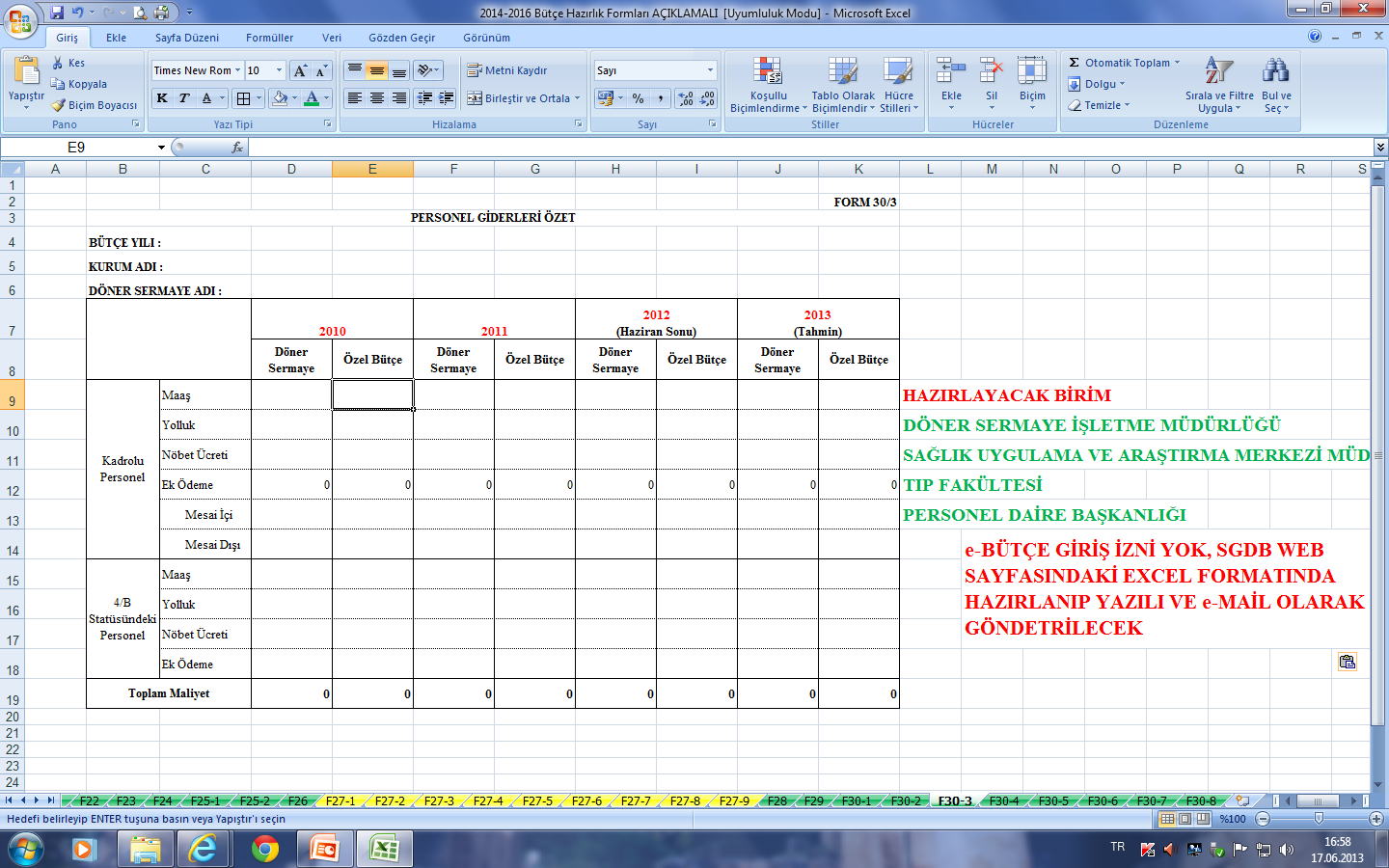
Task: Open font color dropdown arrow
Action: click(326, 98)
